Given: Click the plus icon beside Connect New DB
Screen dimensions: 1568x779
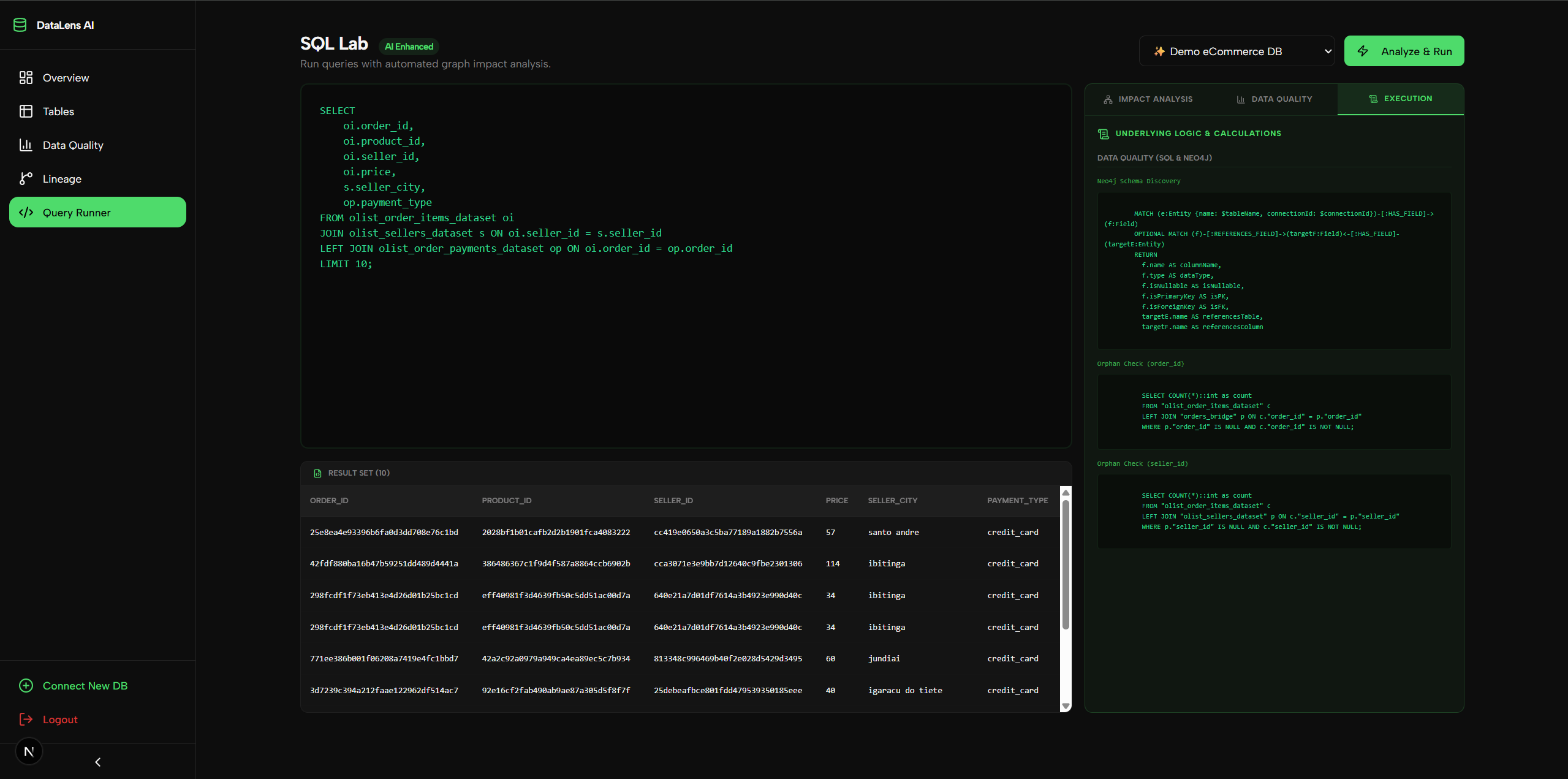Looking at the screenshot, I should tap(25, 685).
